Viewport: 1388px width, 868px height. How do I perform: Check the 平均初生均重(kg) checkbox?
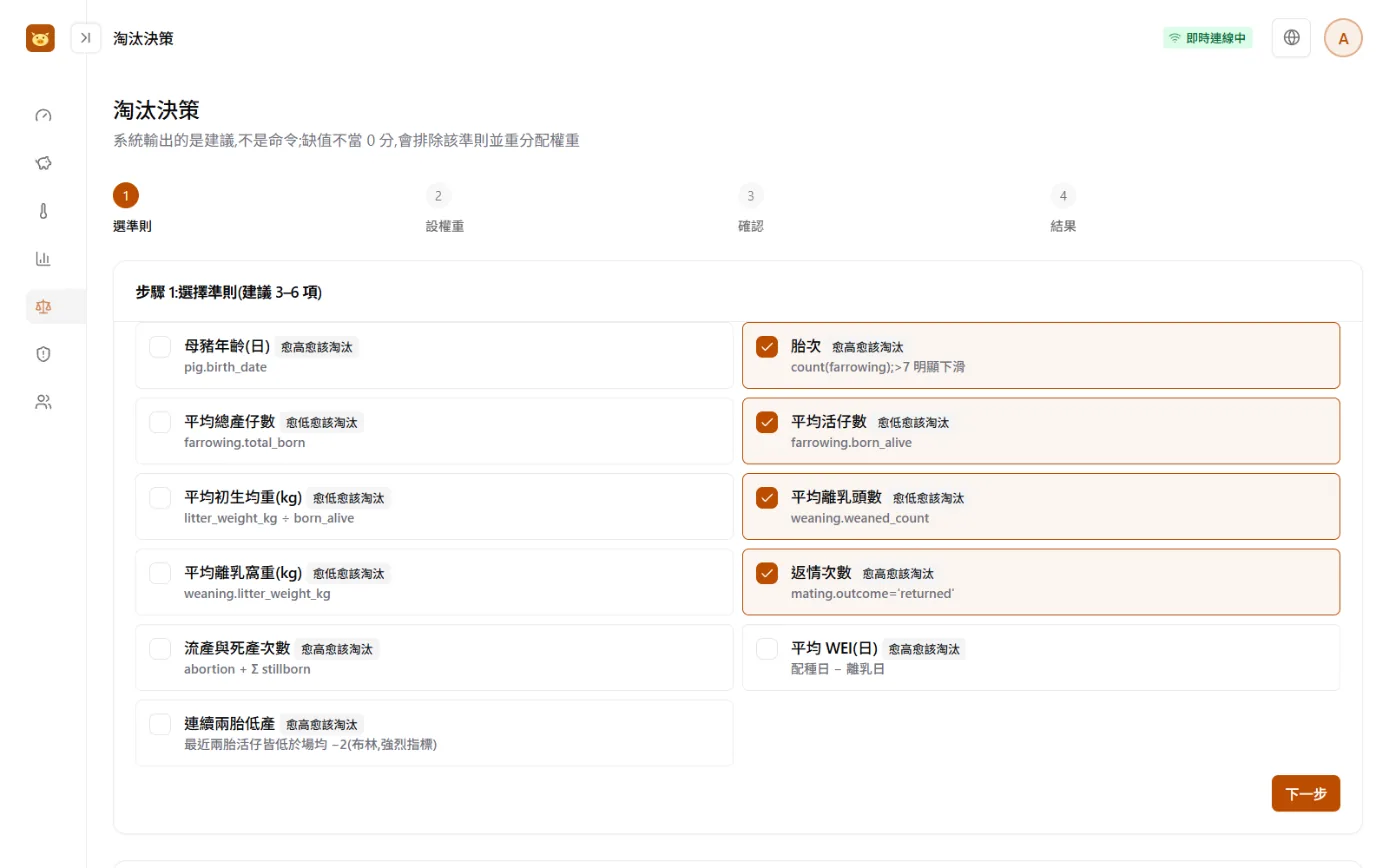tap(160, 497)
